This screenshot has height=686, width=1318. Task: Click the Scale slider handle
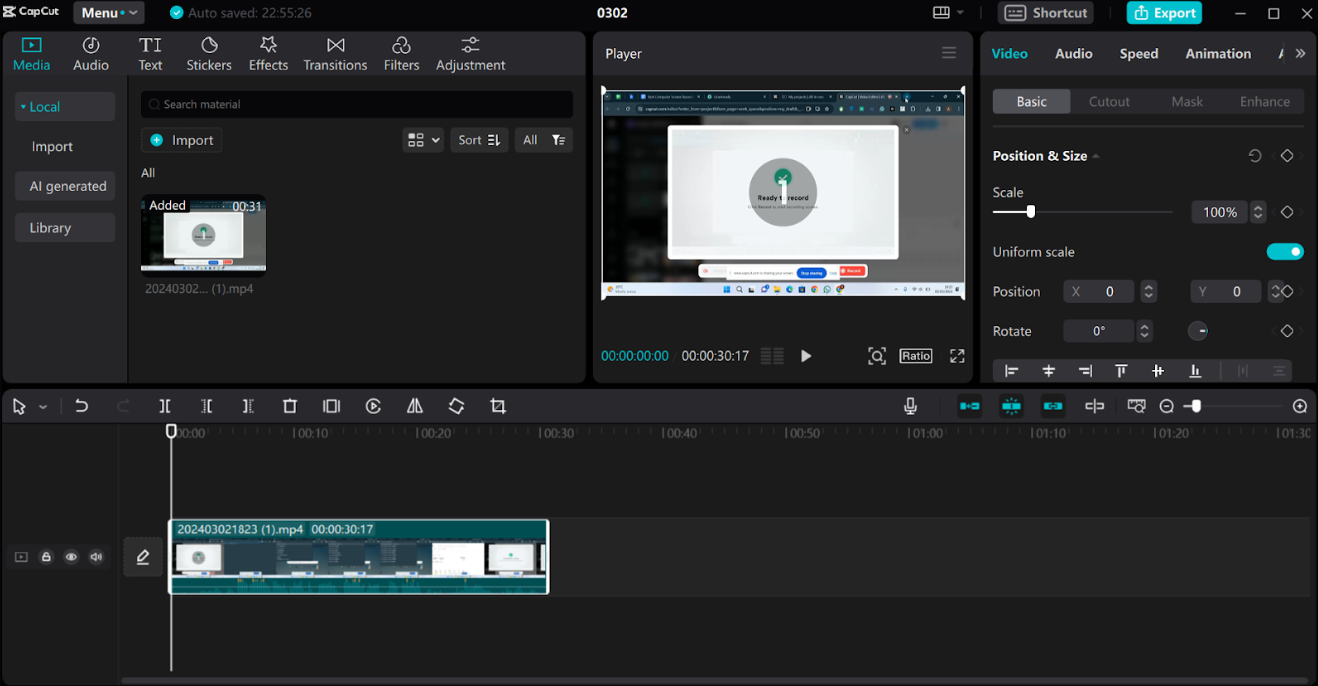(x=1031, y=212)
